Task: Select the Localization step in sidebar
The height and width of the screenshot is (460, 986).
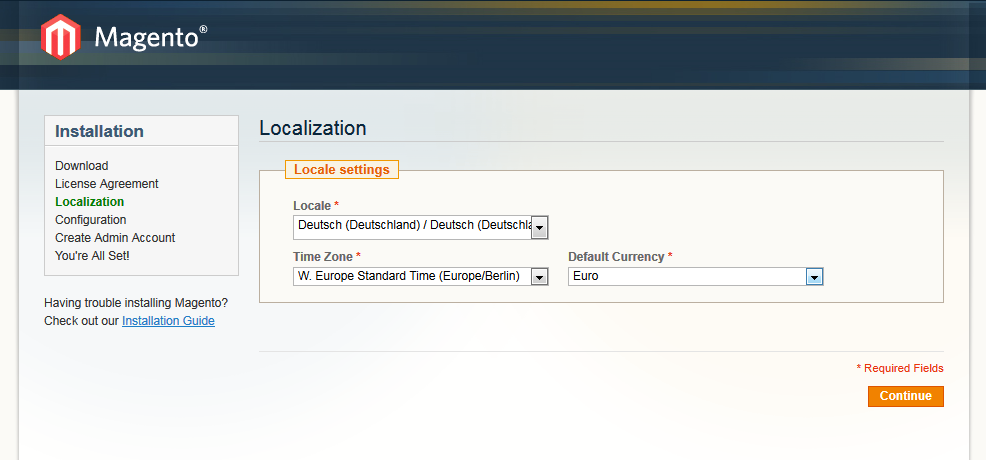Action: (x=89, y=202)
